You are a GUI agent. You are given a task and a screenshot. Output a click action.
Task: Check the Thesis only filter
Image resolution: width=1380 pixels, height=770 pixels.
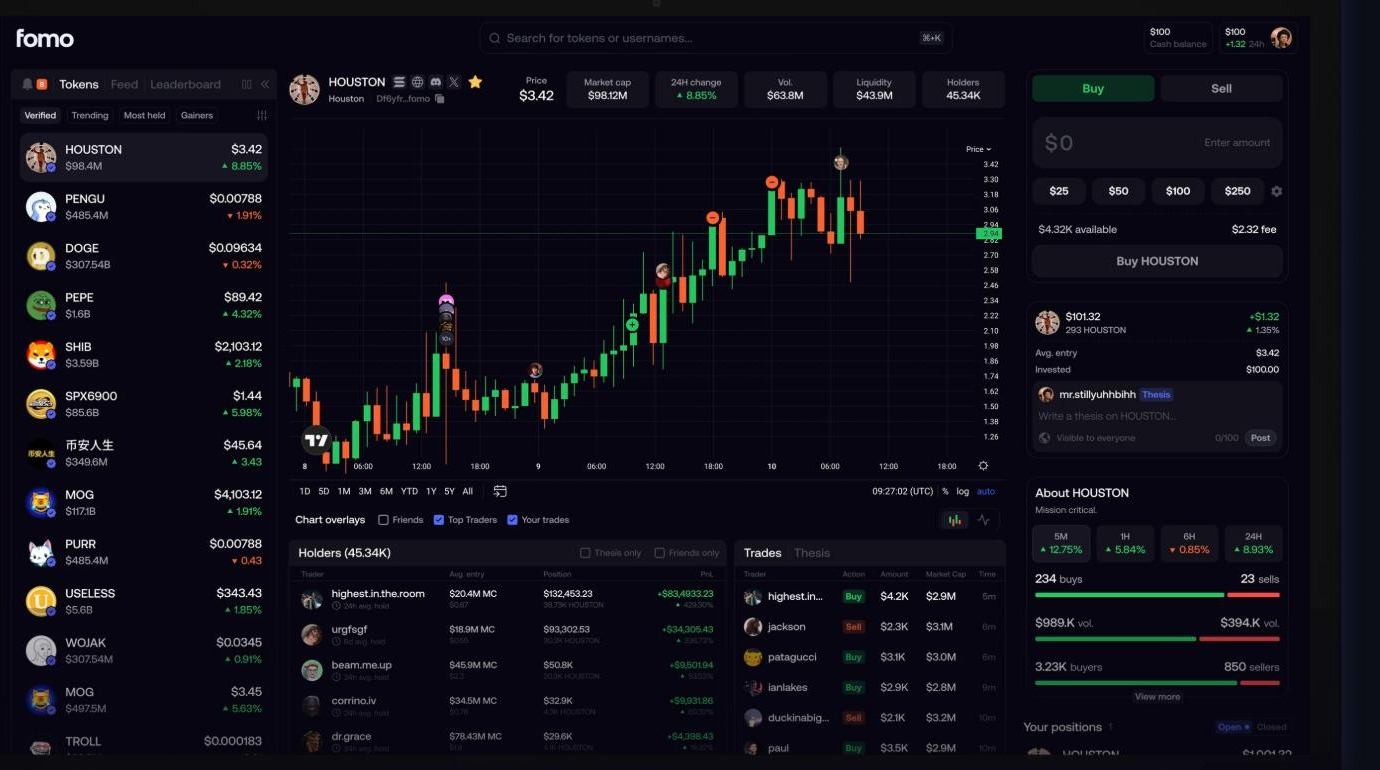[x=585, y=553]
